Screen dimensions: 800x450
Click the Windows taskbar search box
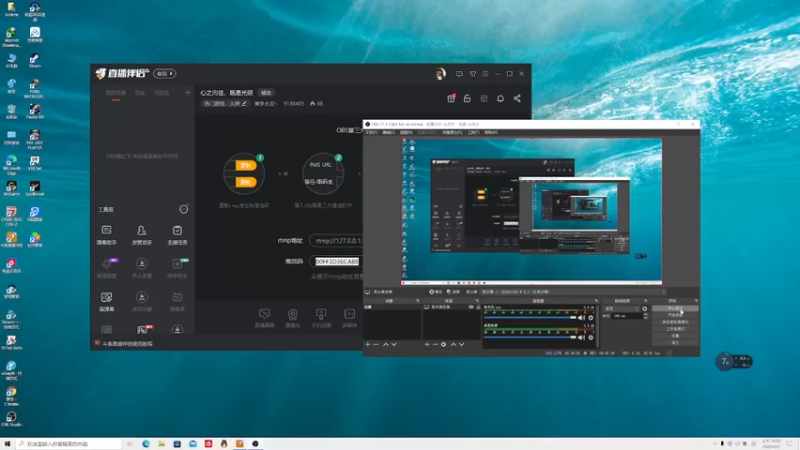69,444
